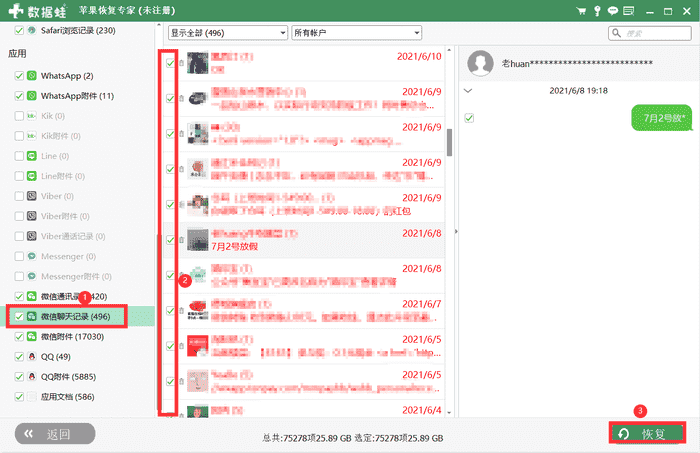Select 微信聊天记录 (496) in sidebar
The image size is (700, 453).
[75, 316]
